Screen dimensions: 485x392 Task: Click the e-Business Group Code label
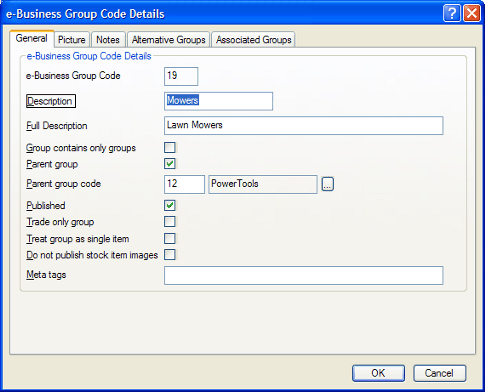click(x=73, y=76)
